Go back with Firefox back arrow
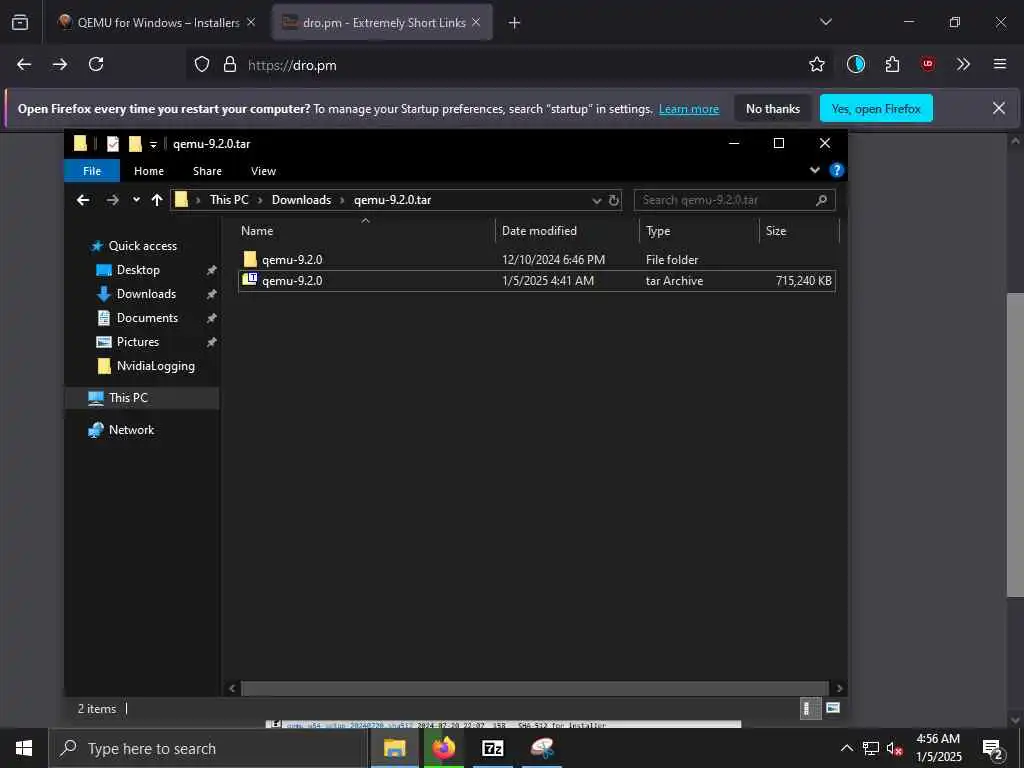This screenshot has width=1024, height=768. (x=24, y=64)
